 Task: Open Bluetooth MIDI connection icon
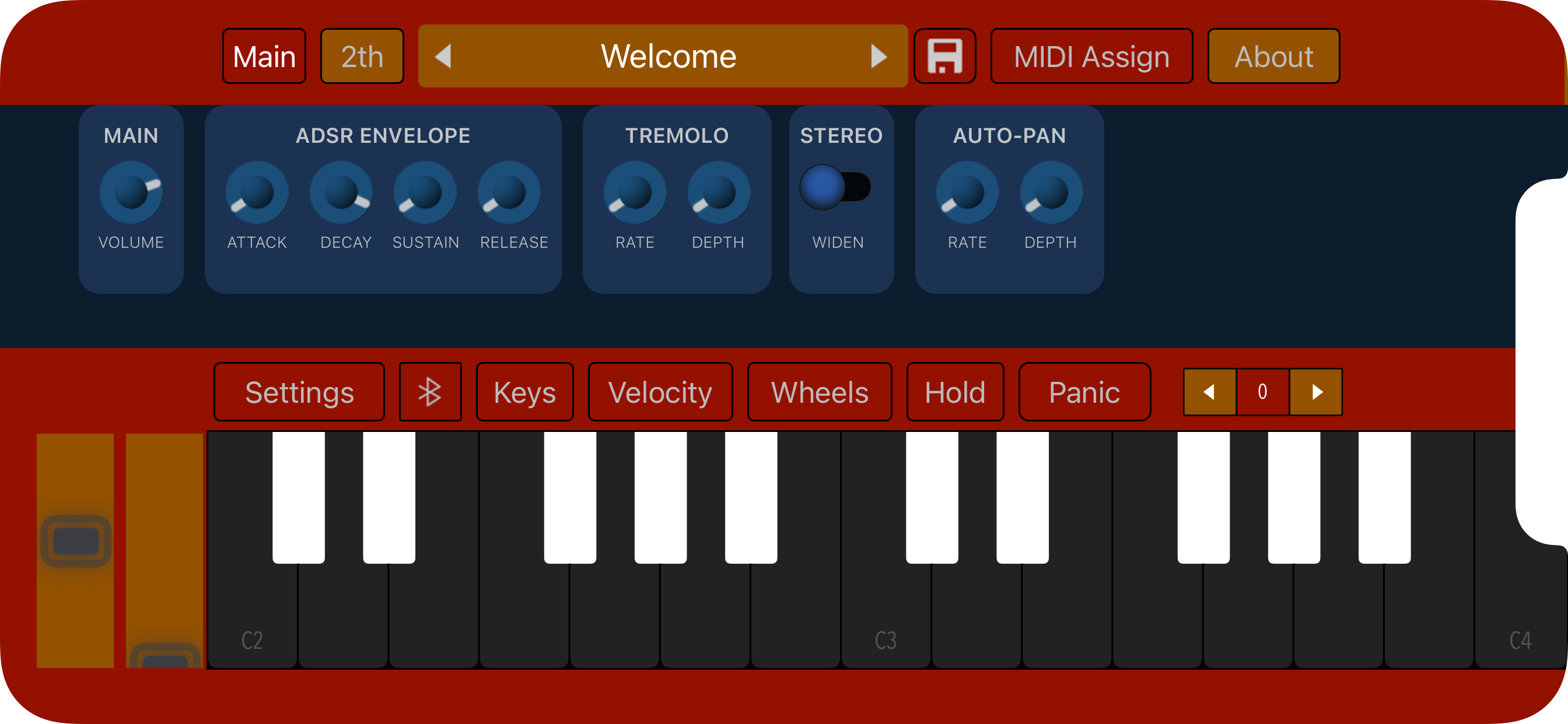pyautogui.click(x=430, y=392)
